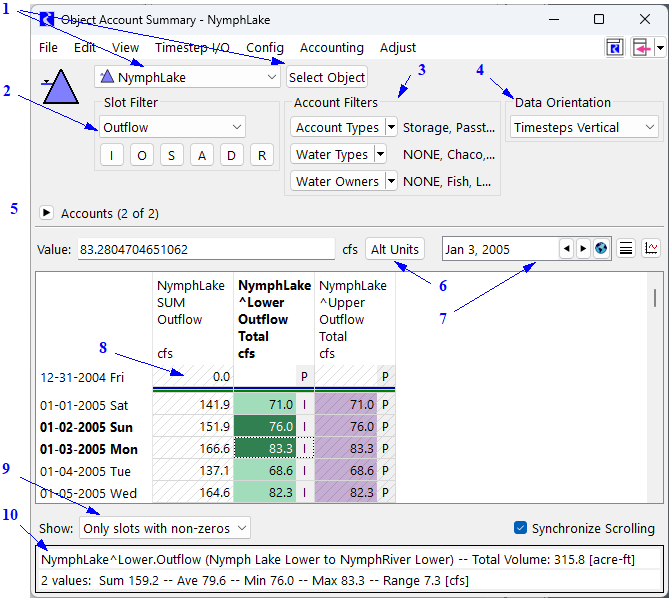Click the Value input field

point(205,249)
